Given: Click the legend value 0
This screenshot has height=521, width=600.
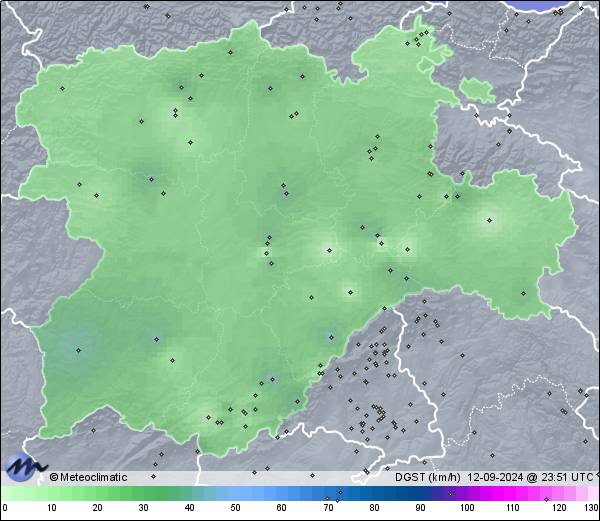Looking at the screenshot, I should (x=5, y=508).
